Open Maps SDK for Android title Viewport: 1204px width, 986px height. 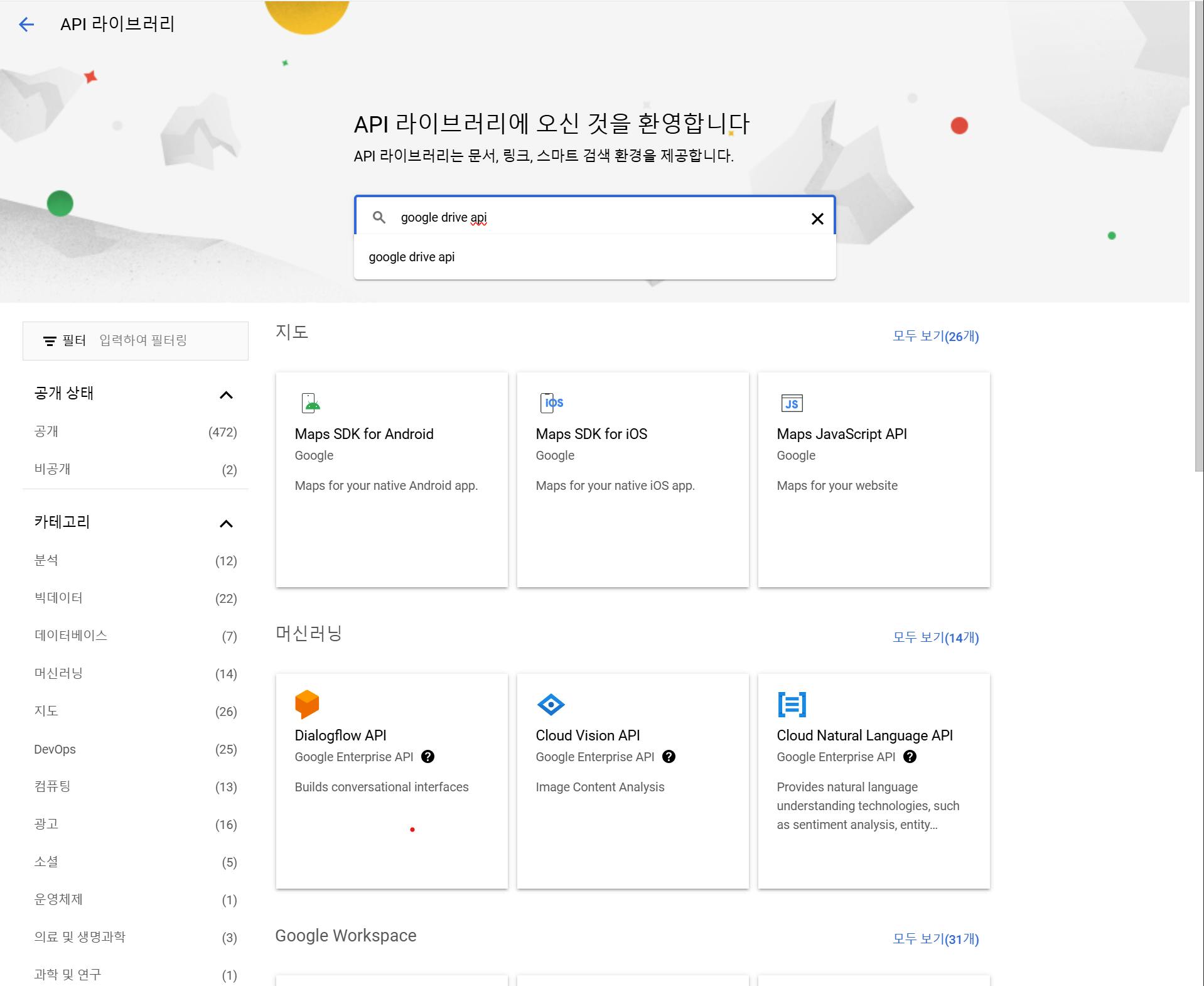(x=364, y=434)
